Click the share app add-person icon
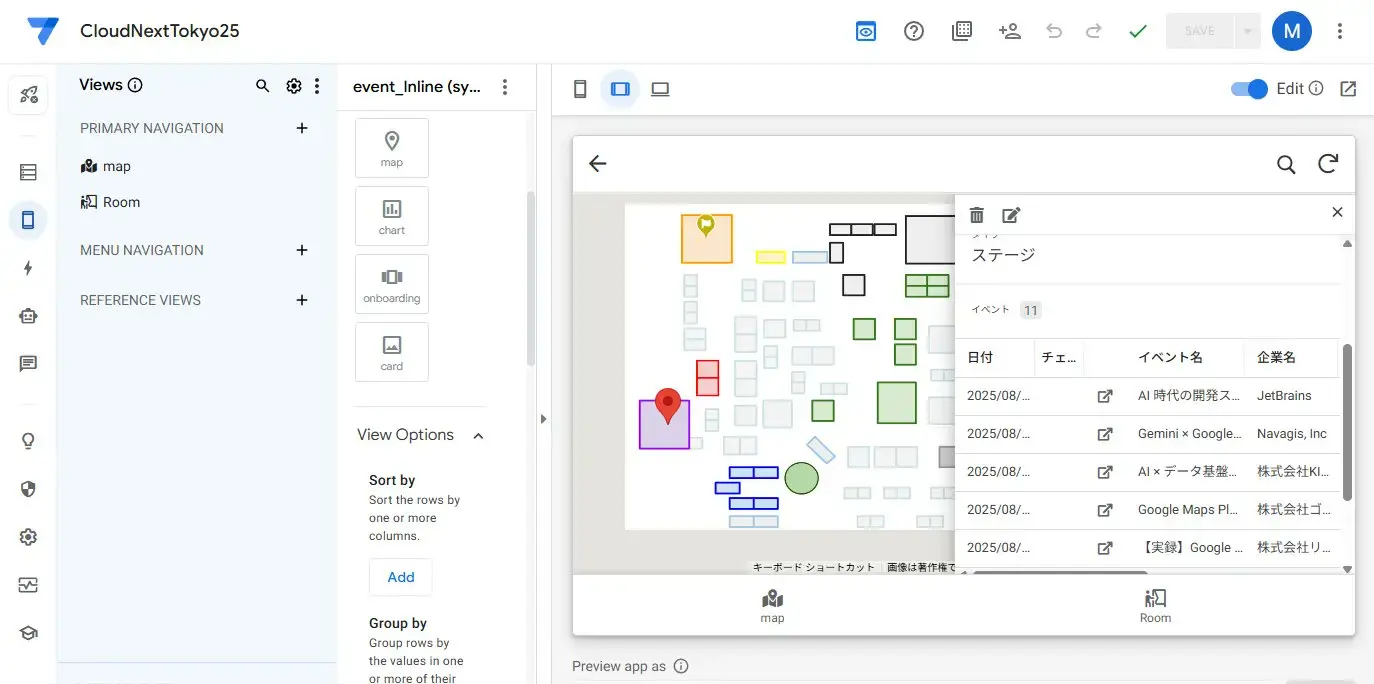Image resolution: width=1374 pixels, height=684 pixels. 1009,31
